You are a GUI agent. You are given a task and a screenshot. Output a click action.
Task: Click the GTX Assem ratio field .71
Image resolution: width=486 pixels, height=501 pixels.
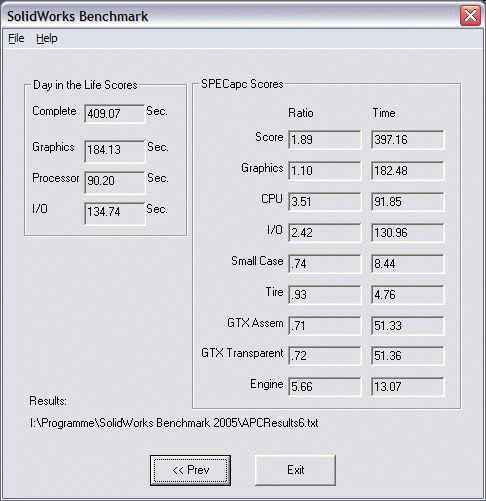click(325, 326)
